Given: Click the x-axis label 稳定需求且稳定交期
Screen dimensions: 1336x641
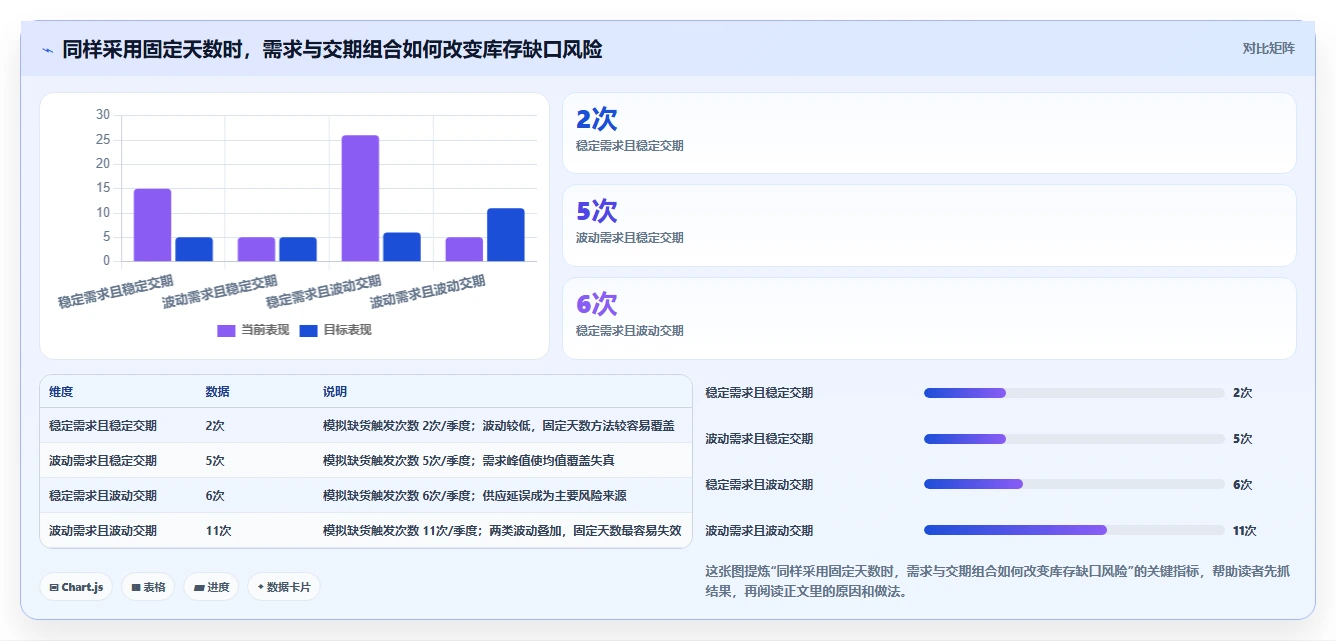Looking at the screenshot, I should tap(116, 291).
